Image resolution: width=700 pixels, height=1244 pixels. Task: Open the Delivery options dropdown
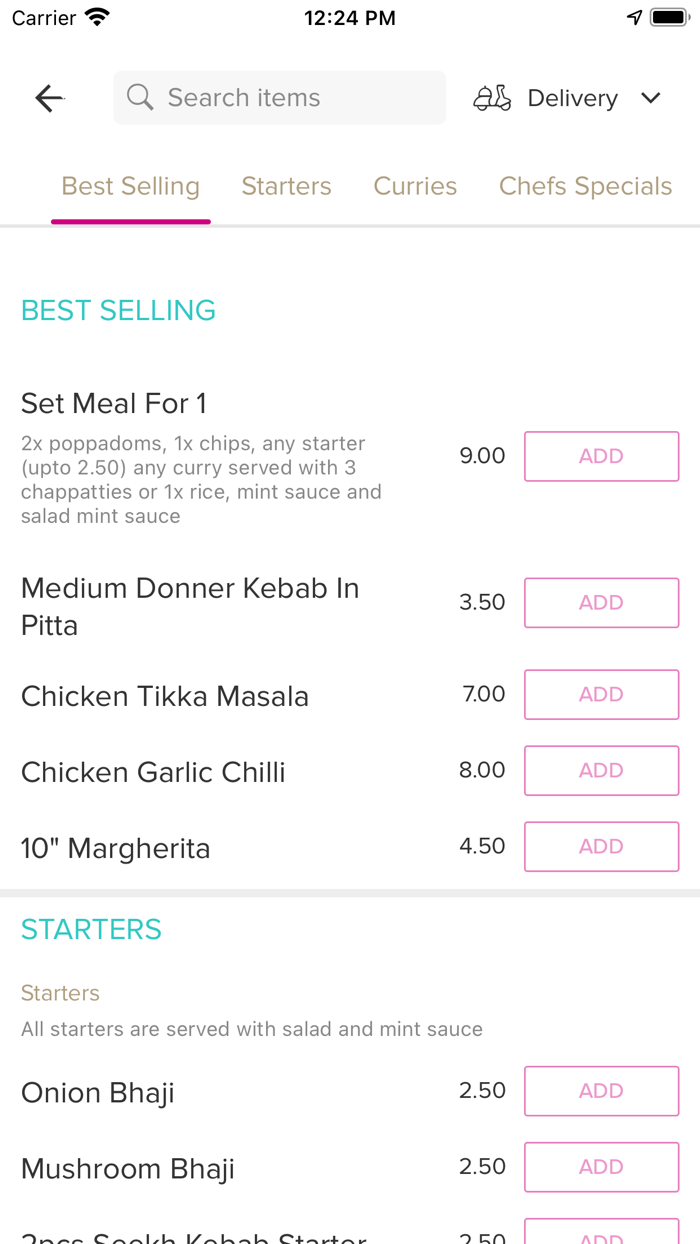click(x=572, y=98)
